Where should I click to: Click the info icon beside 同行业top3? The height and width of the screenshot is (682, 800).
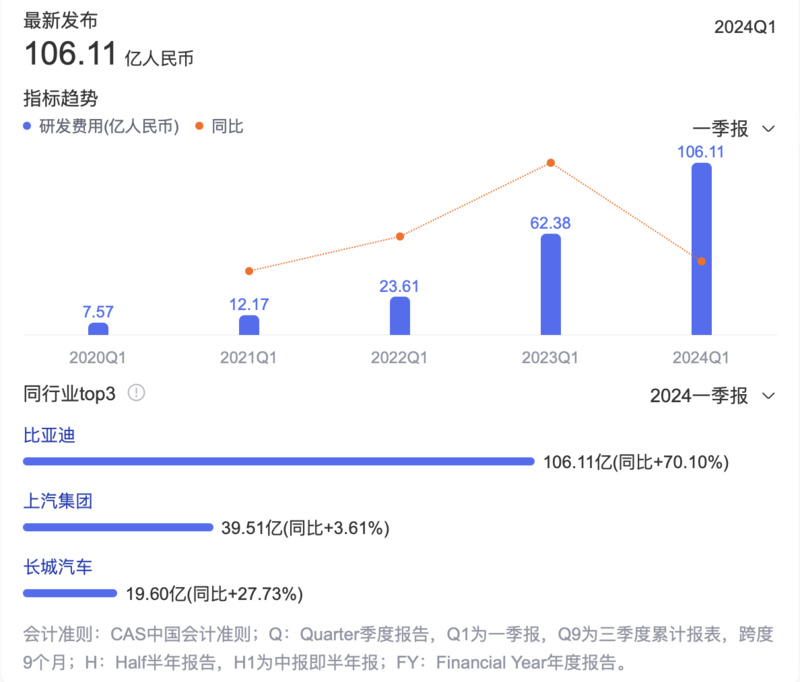tap(136, 393)
